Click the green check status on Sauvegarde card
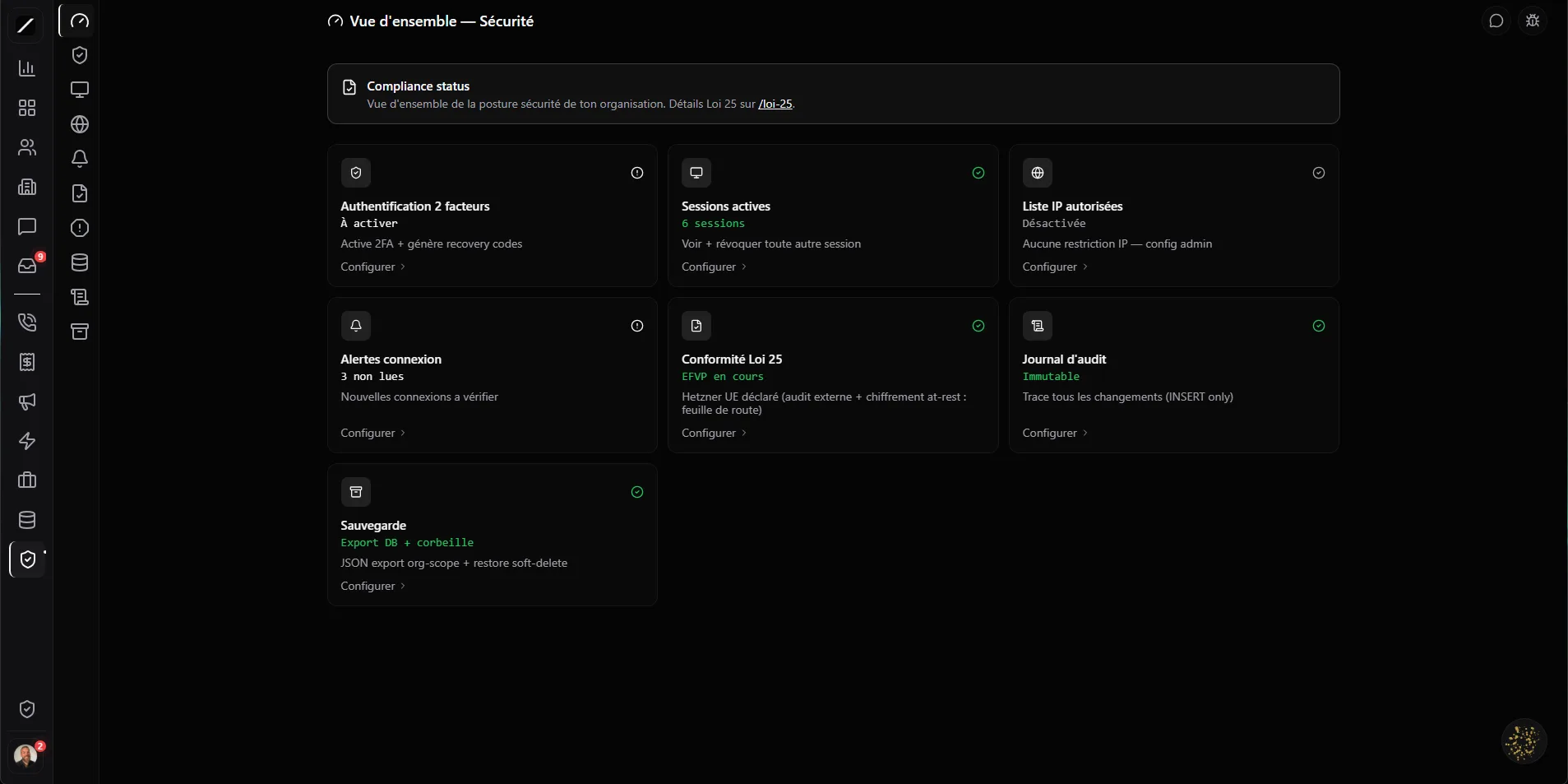This screenshot has width=1568, height=784. tap(637, 492)
